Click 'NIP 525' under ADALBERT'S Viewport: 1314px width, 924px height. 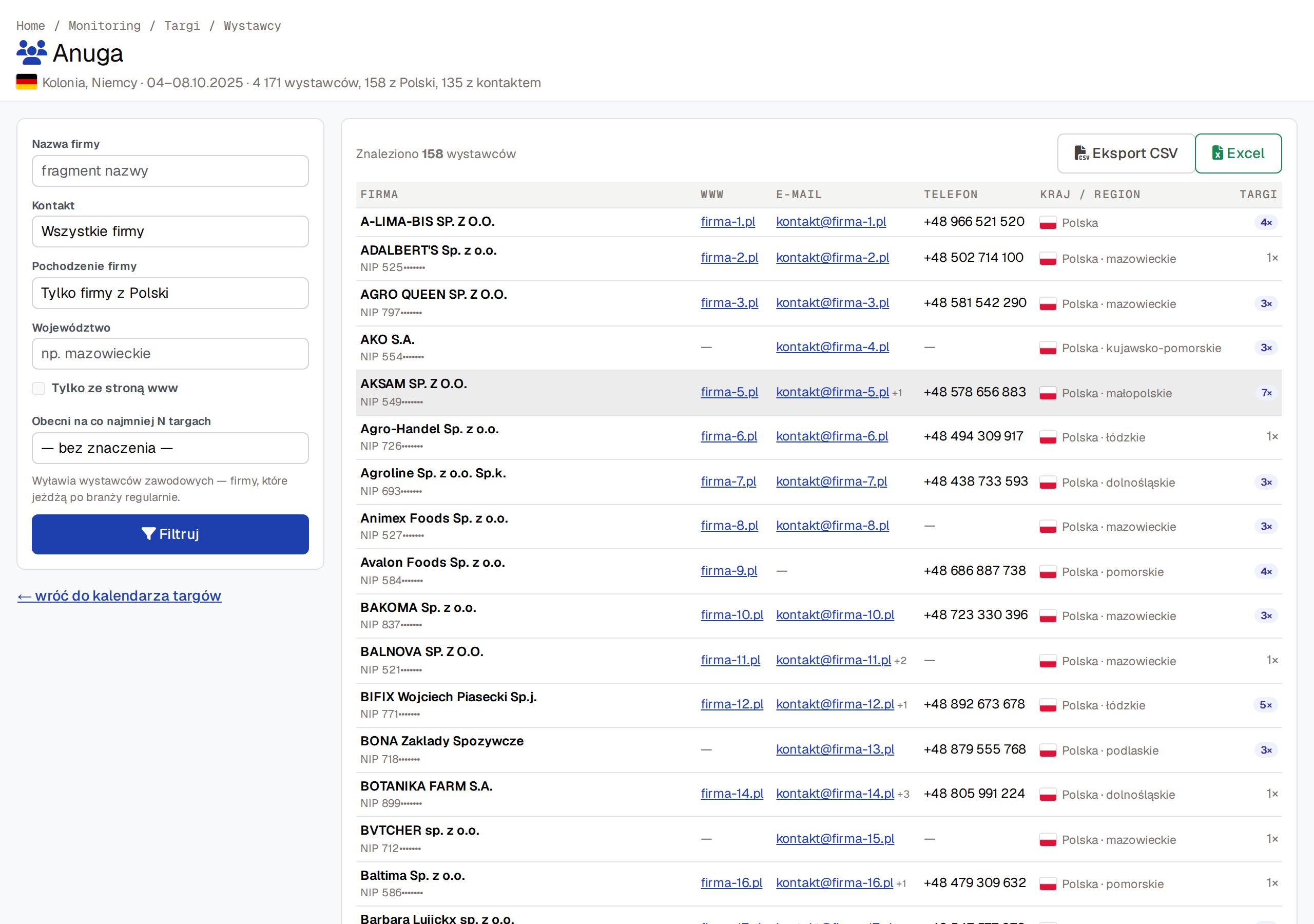point(392,267)
